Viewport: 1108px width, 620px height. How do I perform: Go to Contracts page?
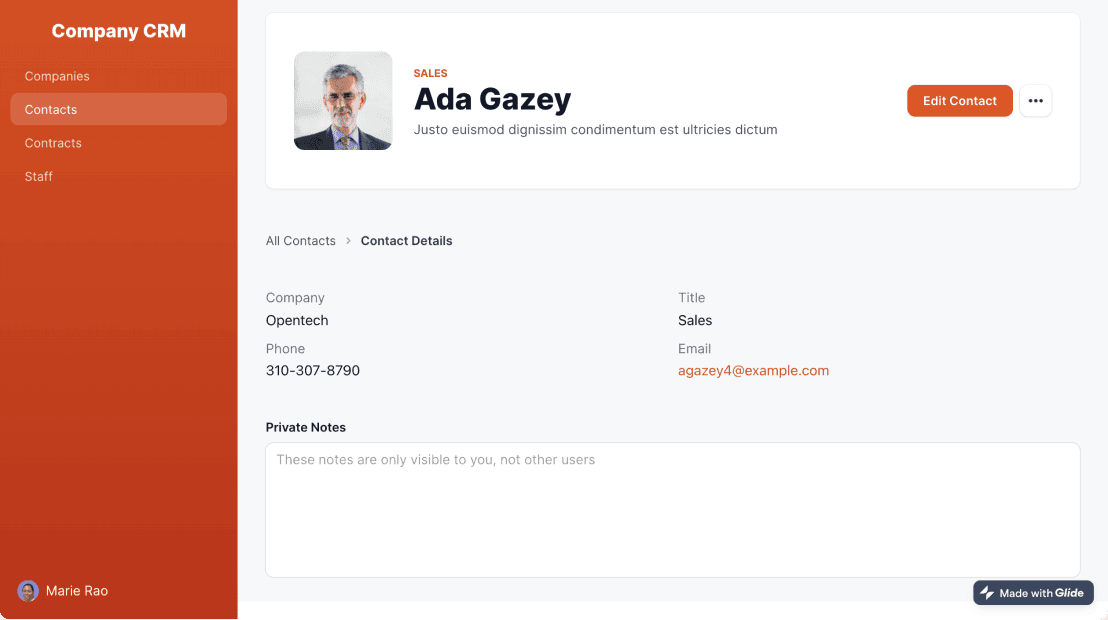[x=53, y=143]
